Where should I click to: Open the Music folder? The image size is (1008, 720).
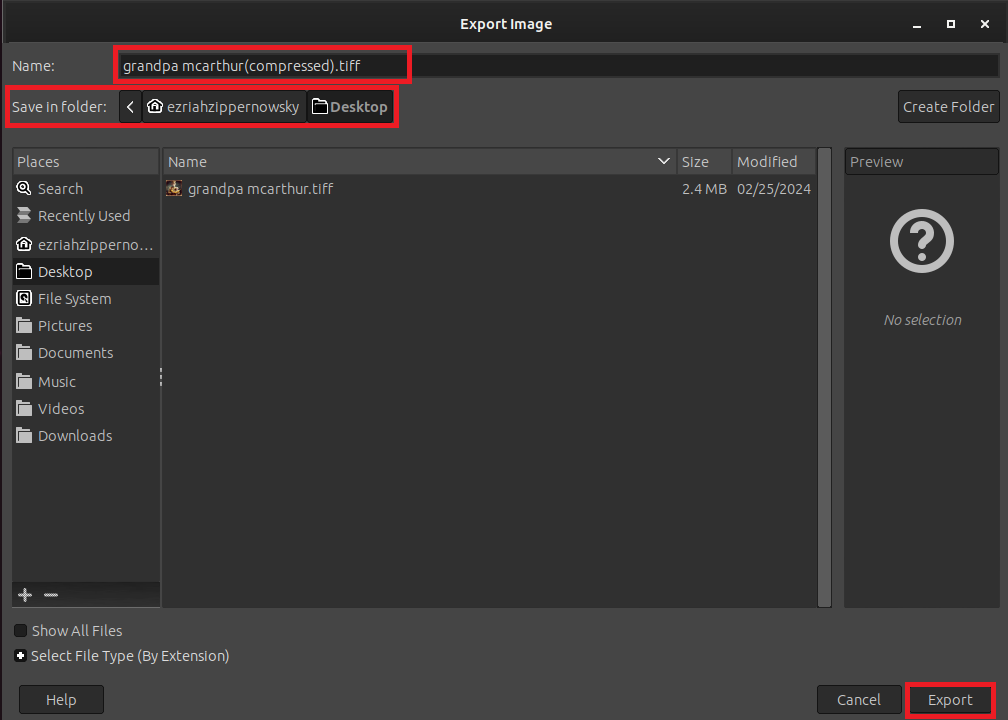55,381
